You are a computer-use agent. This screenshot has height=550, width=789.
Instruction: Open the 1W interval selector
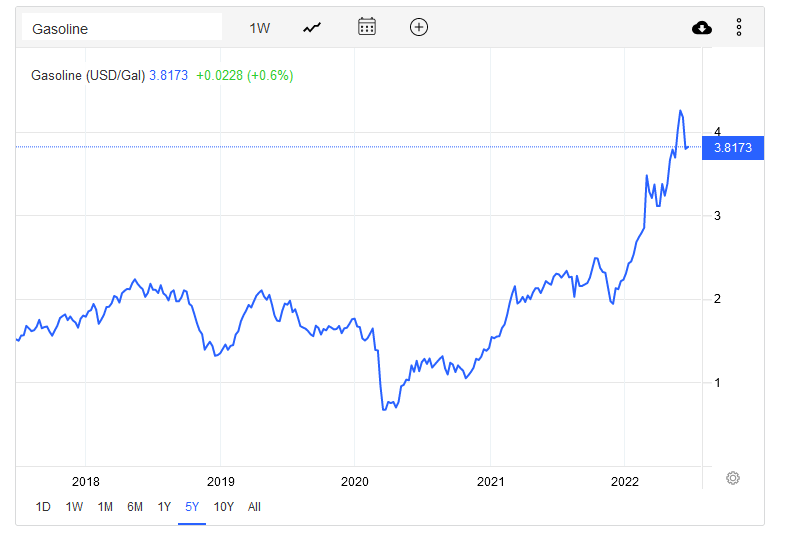click(260, 28)
